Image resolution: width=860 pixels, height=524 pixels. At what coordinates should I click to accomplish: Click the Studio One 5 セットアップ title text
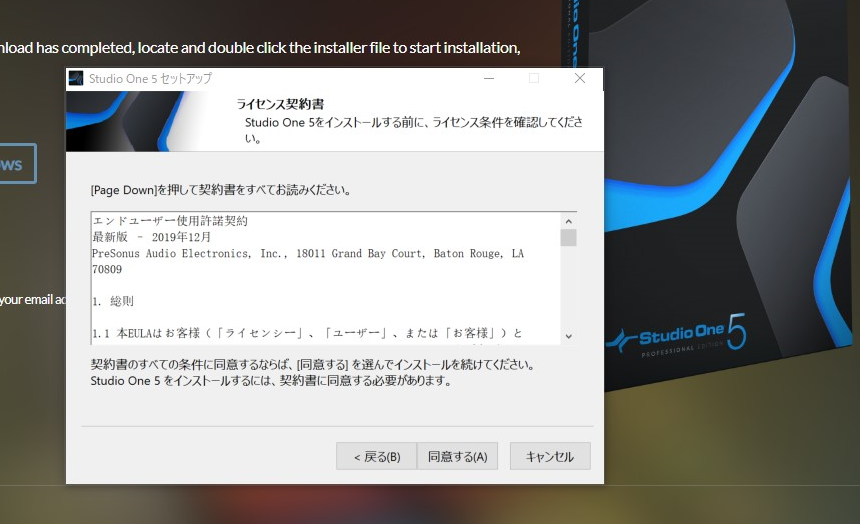150,78
